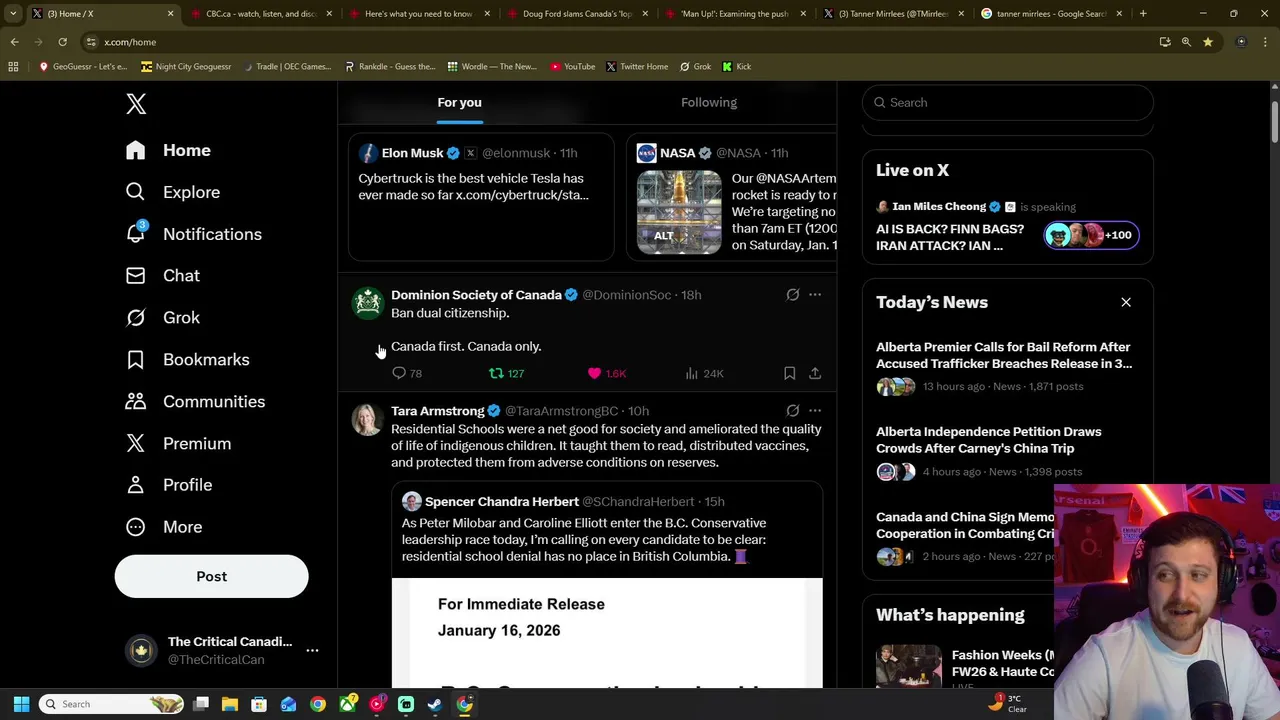Open Grok in the sidebar
The width and height of the screenshot is (1280, 720).
[x=162, y=318]
